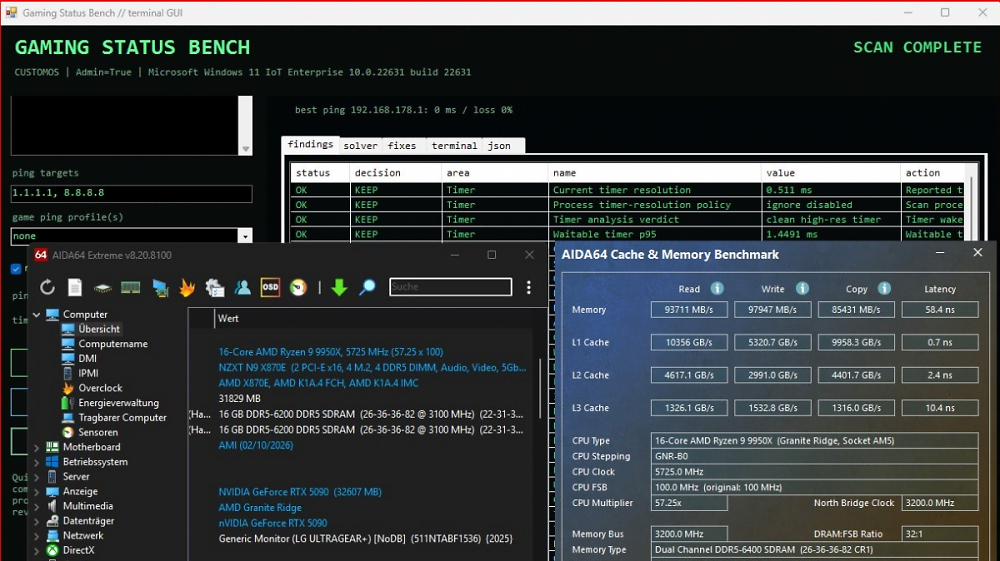Click the AIDA64 refresh toolbar icon
Viewport: 1000px width, 561px height.
(47, 288)
